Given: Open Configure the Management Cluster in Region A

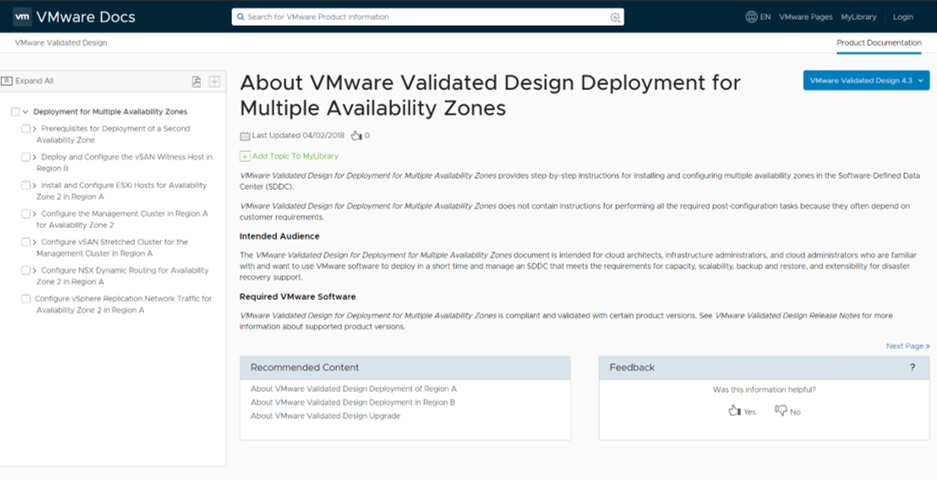Looking at the screenshot, I should (122, 219).
